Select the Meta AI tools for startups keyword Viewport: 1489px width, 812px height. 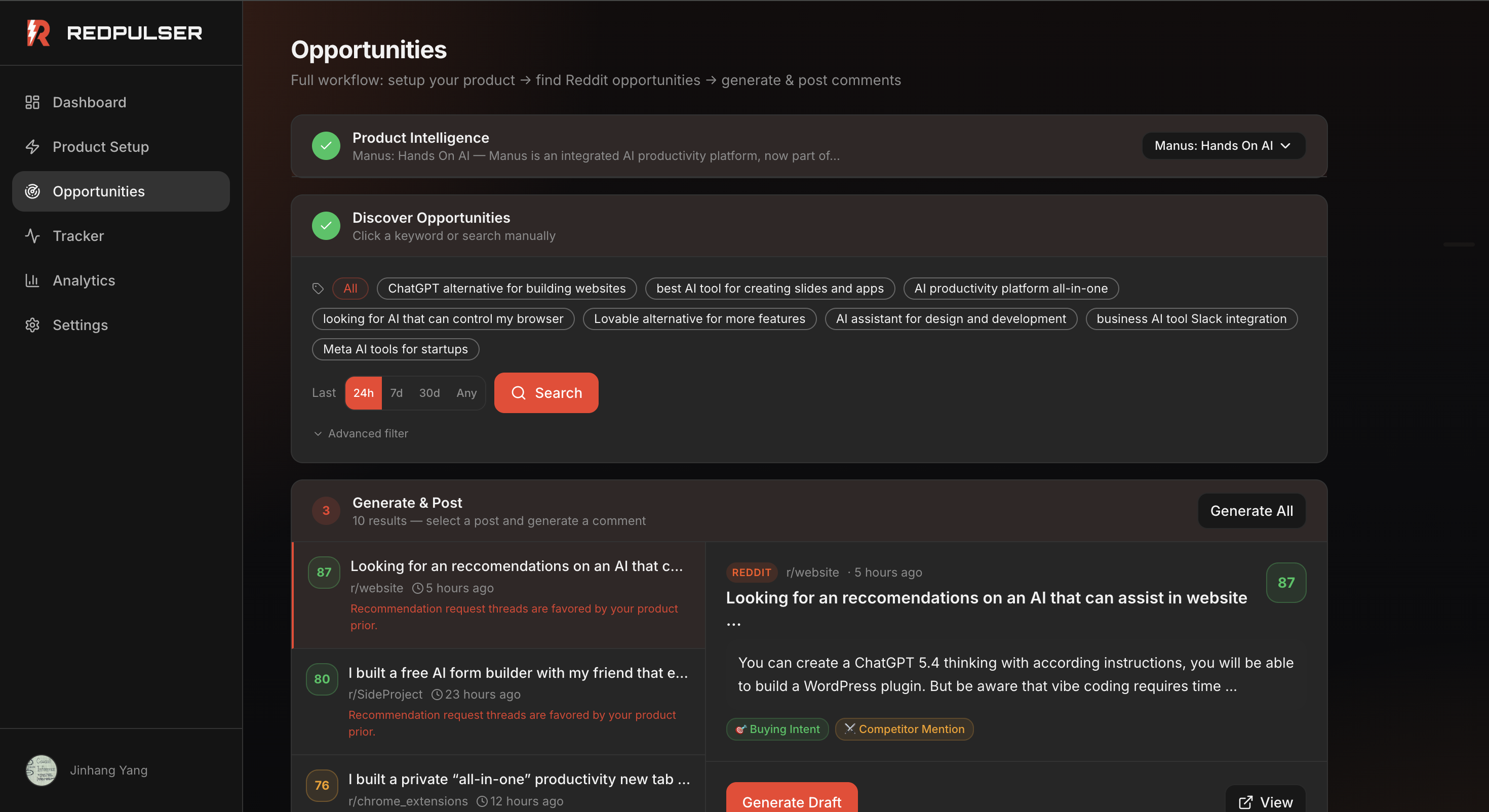[x=396, y=349]
